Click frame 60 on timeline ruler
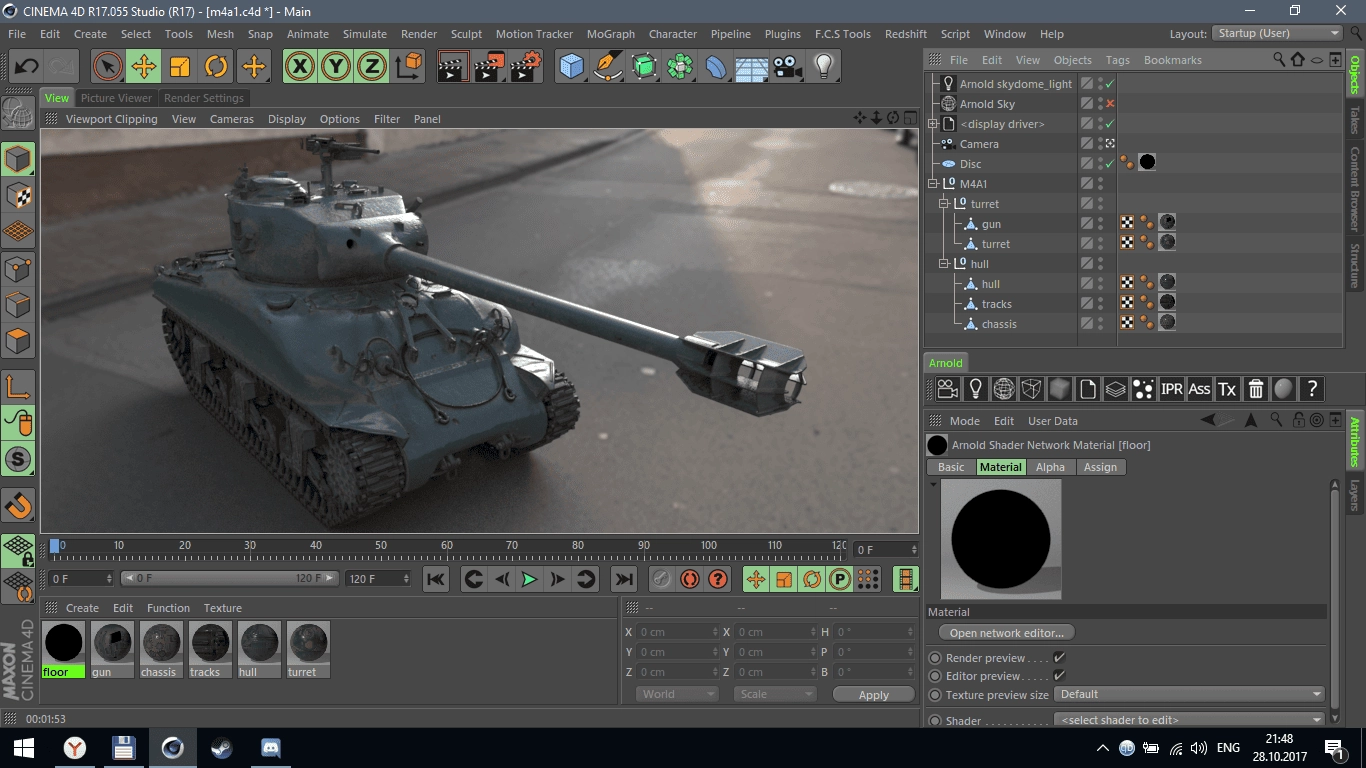 pos(447,546)
